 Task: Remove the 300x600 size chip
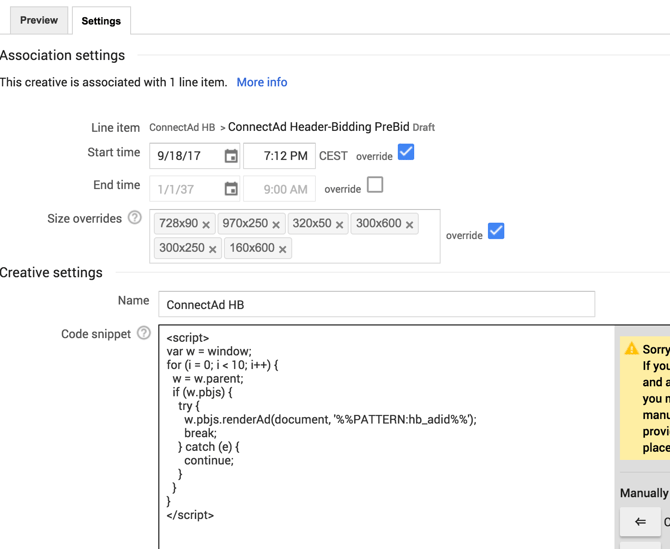(409, 225)
